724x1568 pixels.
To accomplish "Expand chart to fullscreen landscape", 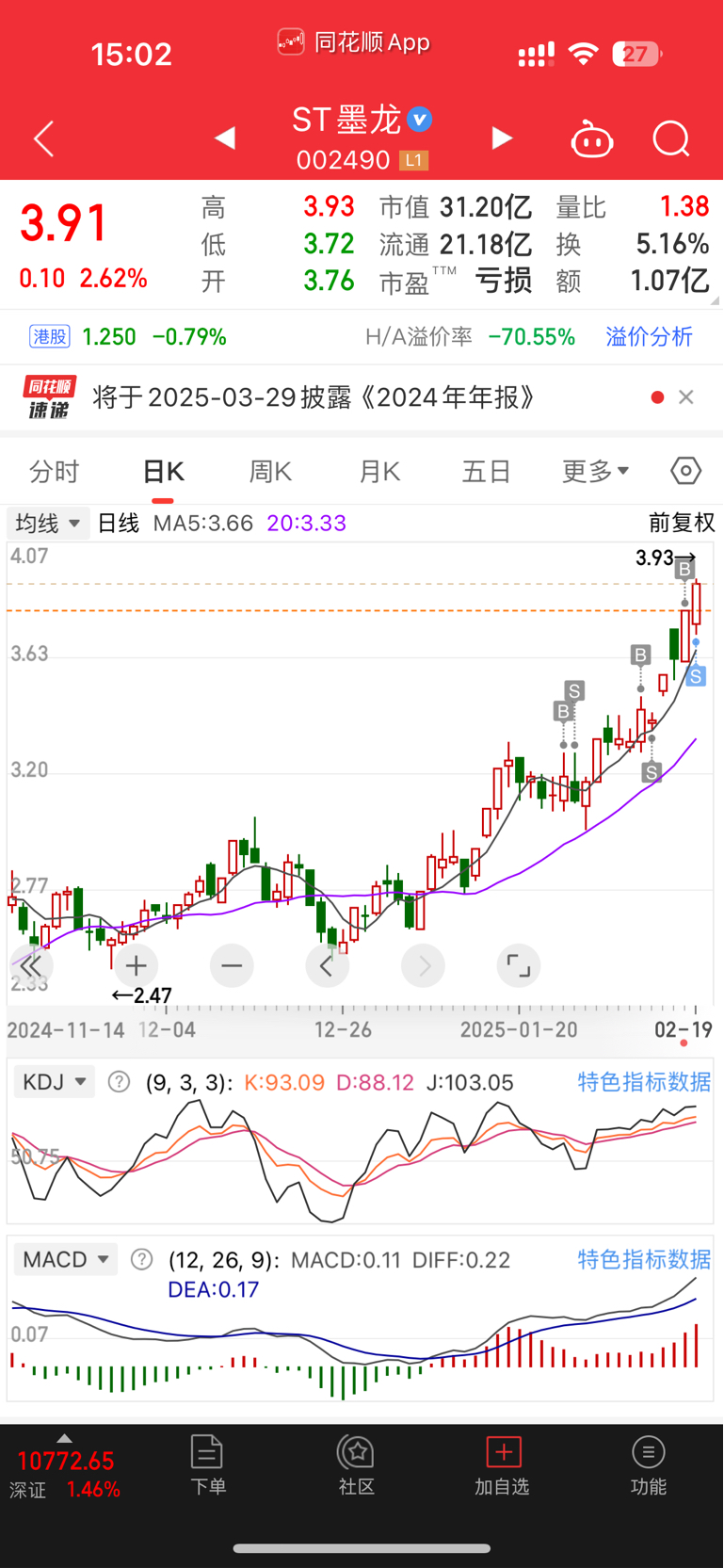I will 518,966.
